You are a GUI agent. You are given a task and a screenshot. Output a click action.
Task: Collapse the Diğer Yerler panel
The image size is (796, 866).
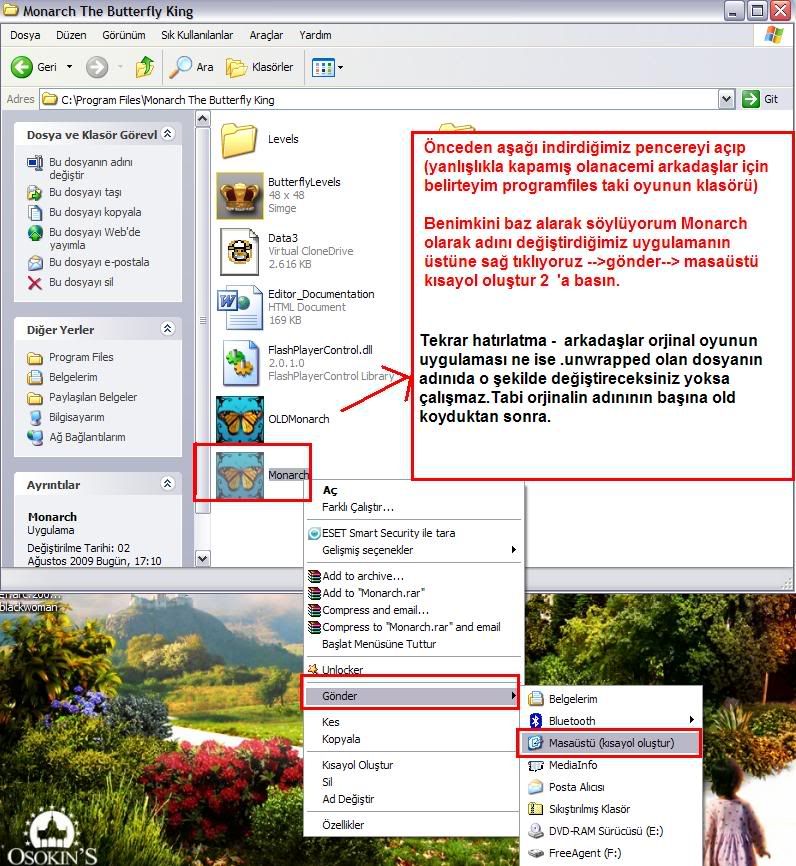pos(168,329)
